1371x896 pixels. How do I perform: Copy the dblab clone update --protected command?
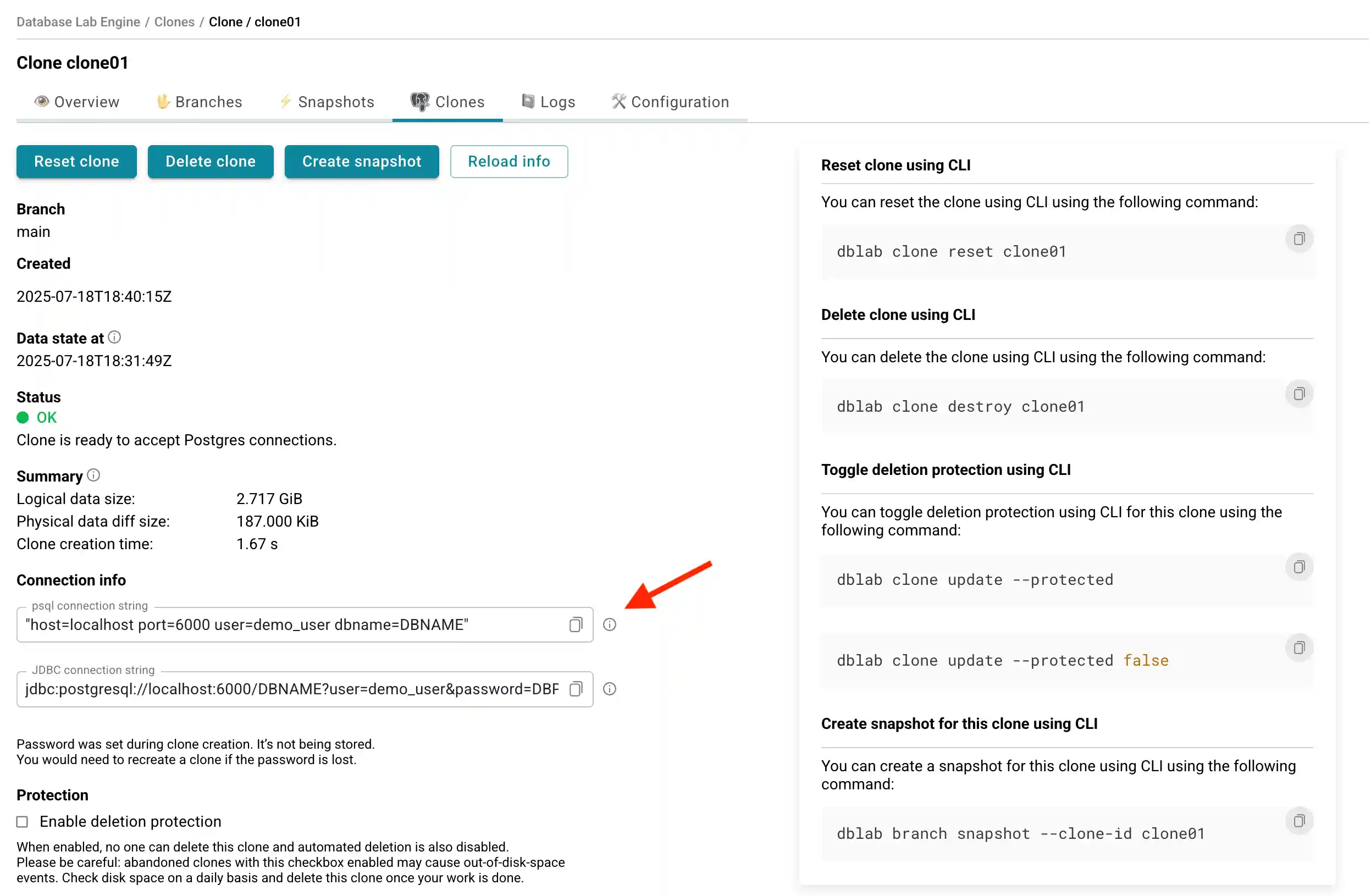tap(1299, 567)
